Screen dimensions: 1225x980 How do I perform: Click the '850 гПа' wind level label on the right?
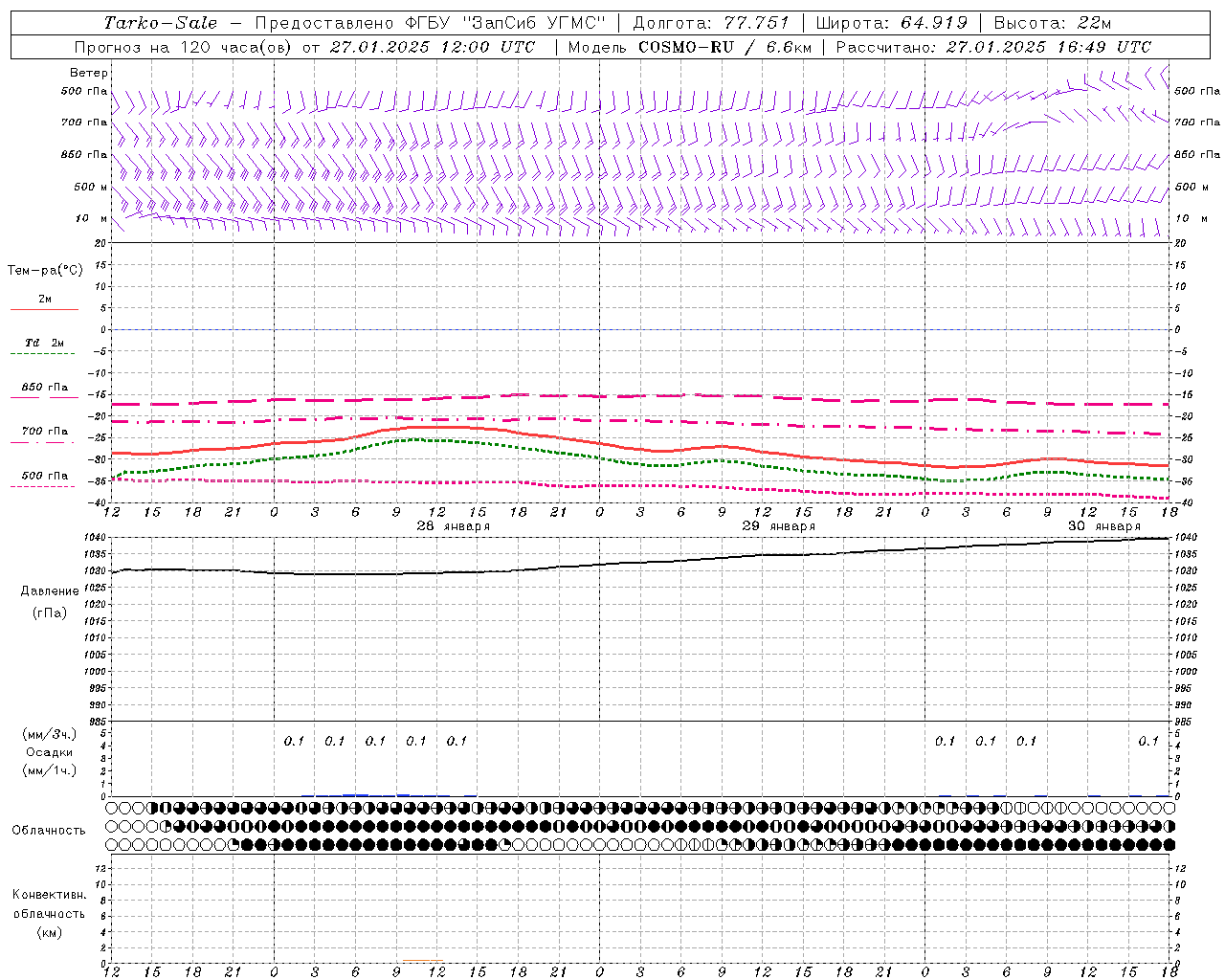1196,154
